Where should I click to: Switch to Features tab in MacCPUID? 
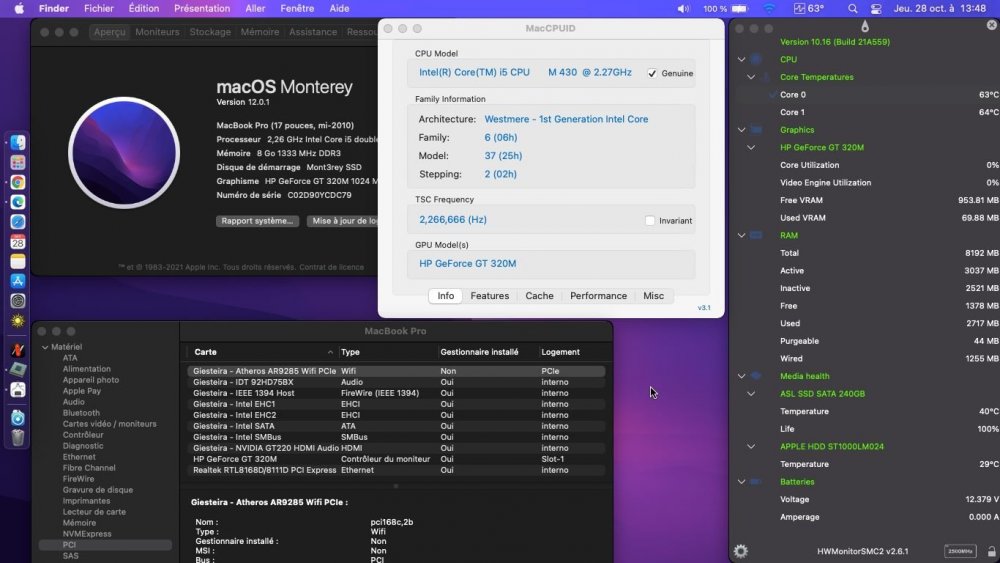[x=490, y=296]
